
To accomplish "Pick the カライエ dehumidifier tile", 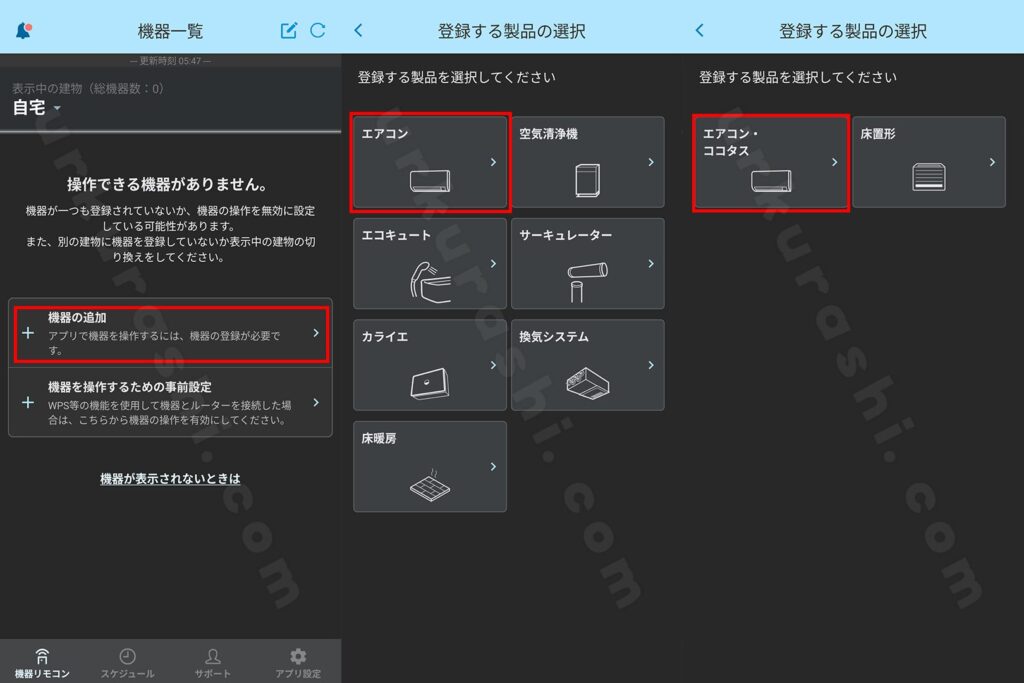I will point(430,365).
